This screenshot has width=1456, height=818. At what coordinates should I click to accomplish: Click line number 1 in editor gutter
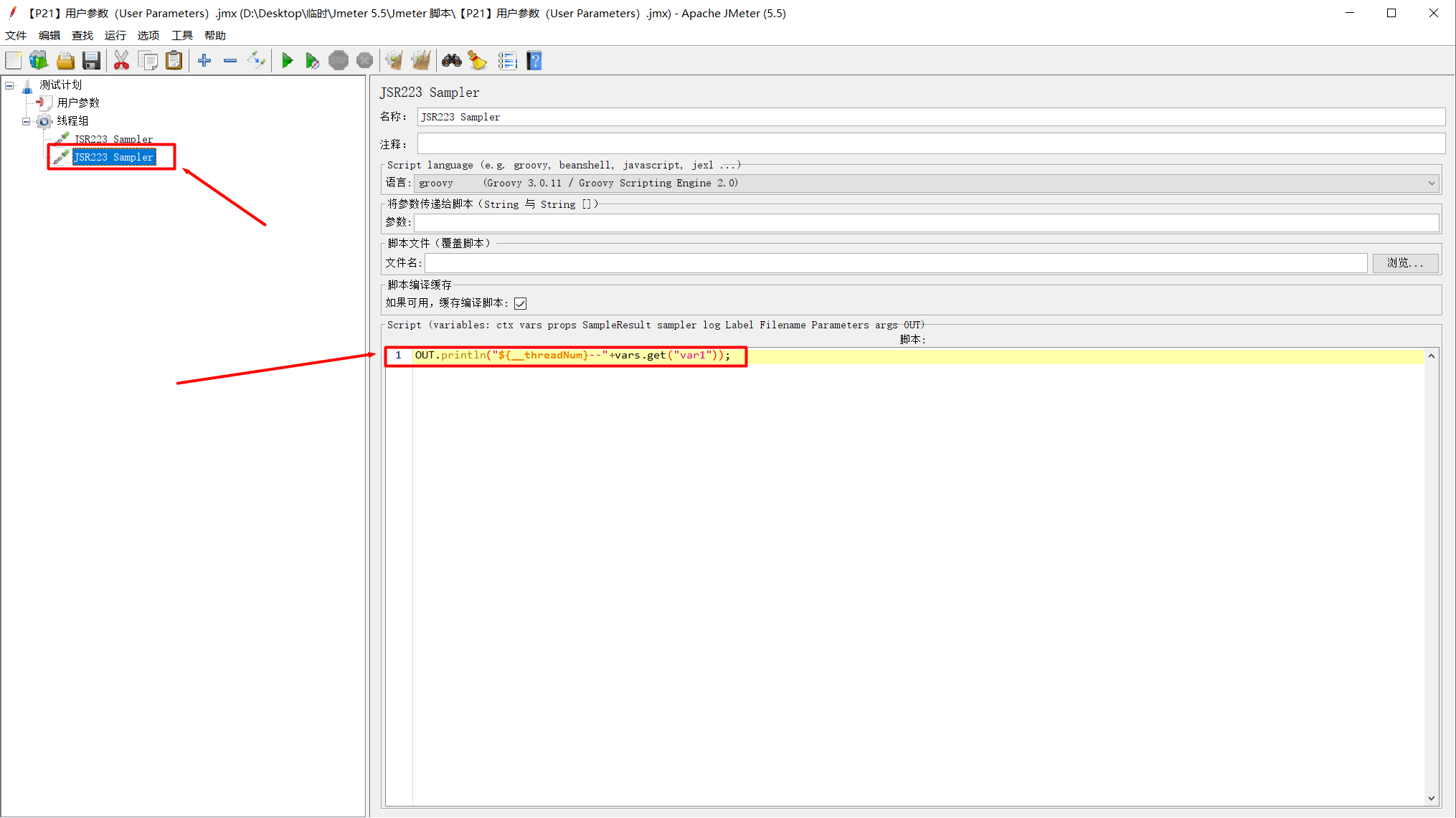pyautogui.click(x=399, y=356)
